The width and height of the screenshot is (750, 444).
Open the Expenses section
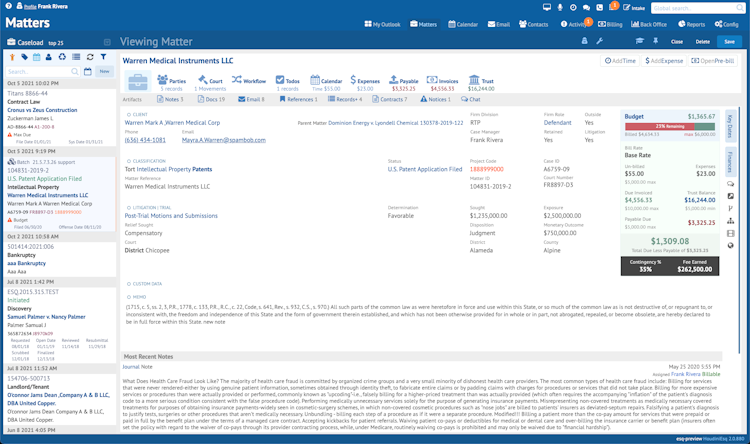click(x=365, y=82)
